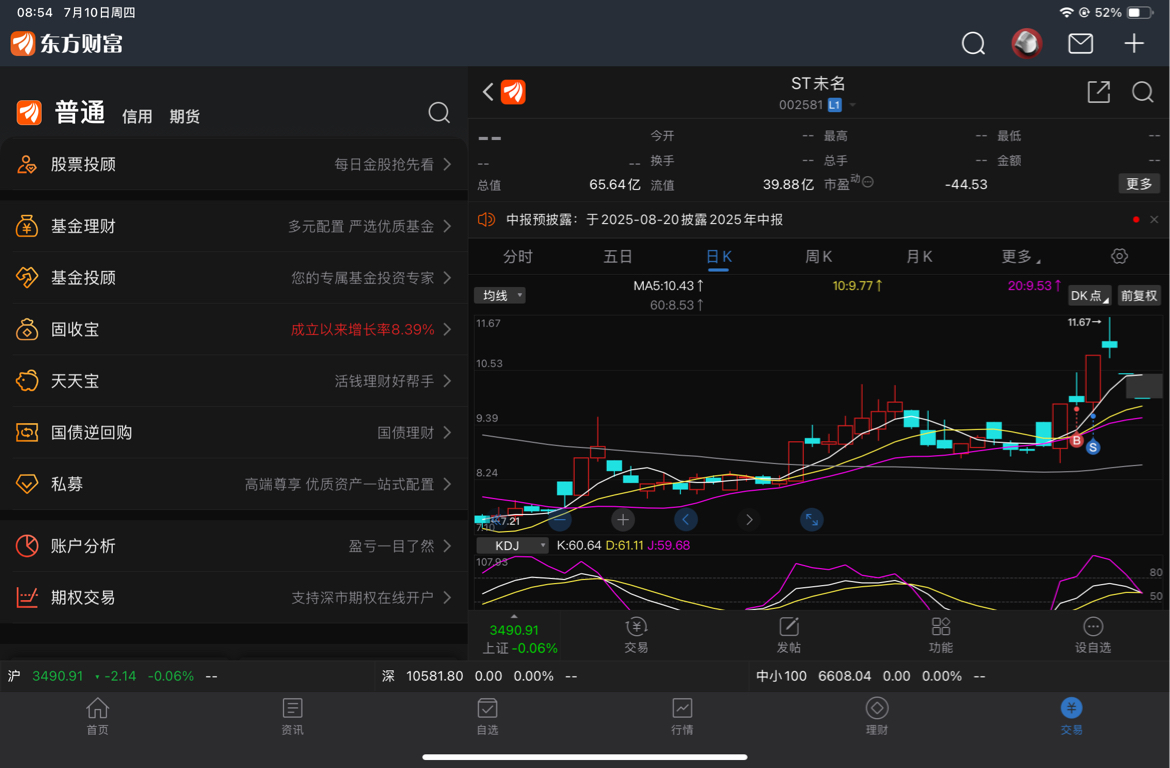Image resolution: width=1170 pixels, height=768 pixels.
Task: Go to 资讯 bottom tab
Action: coord(292,717)
